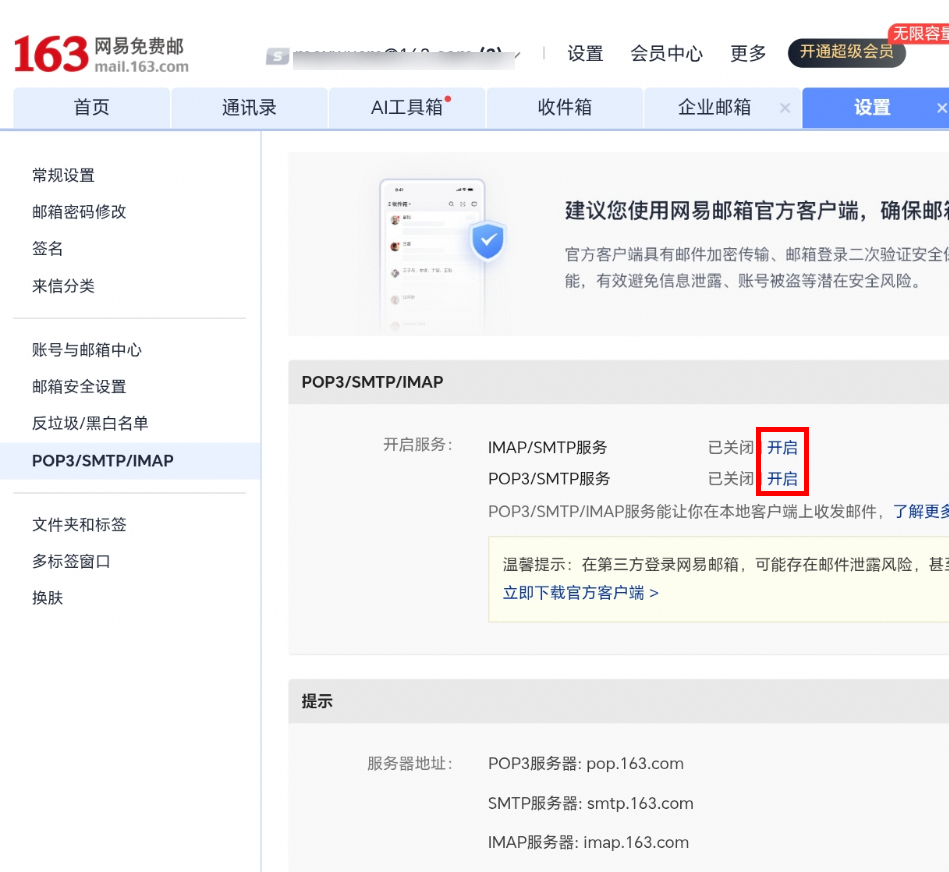The width and height of the screenshot is (949, 872).
Task: Open 换肤 in sidebar
Action: tap(48, 598)
